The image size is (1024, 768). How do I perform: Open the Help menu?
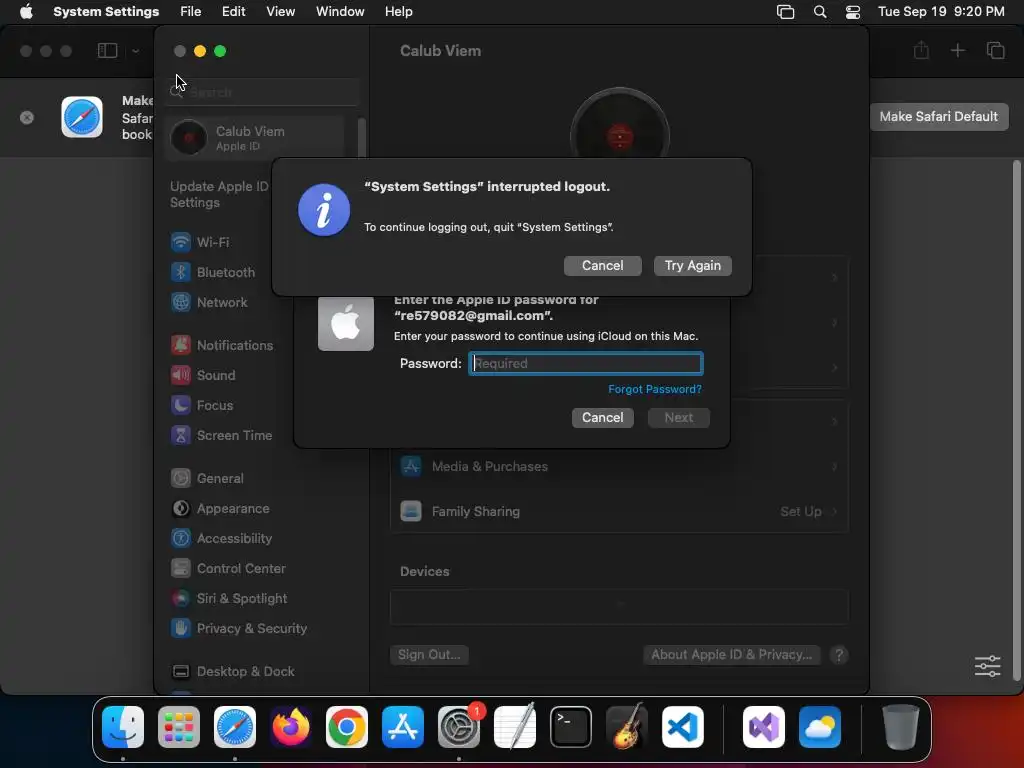398,12
